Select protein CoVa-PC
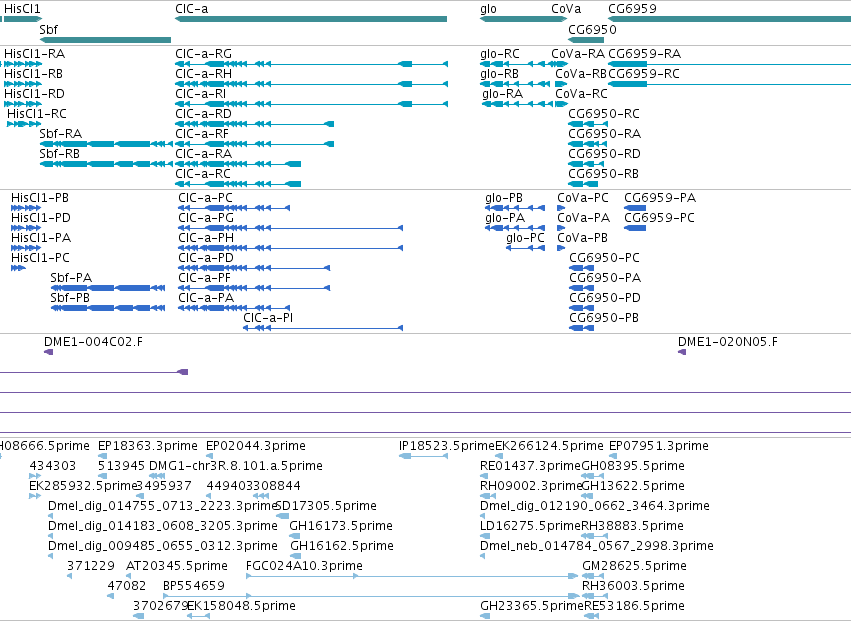The height and width of the screenshot is (621, 851). (583, 198)
